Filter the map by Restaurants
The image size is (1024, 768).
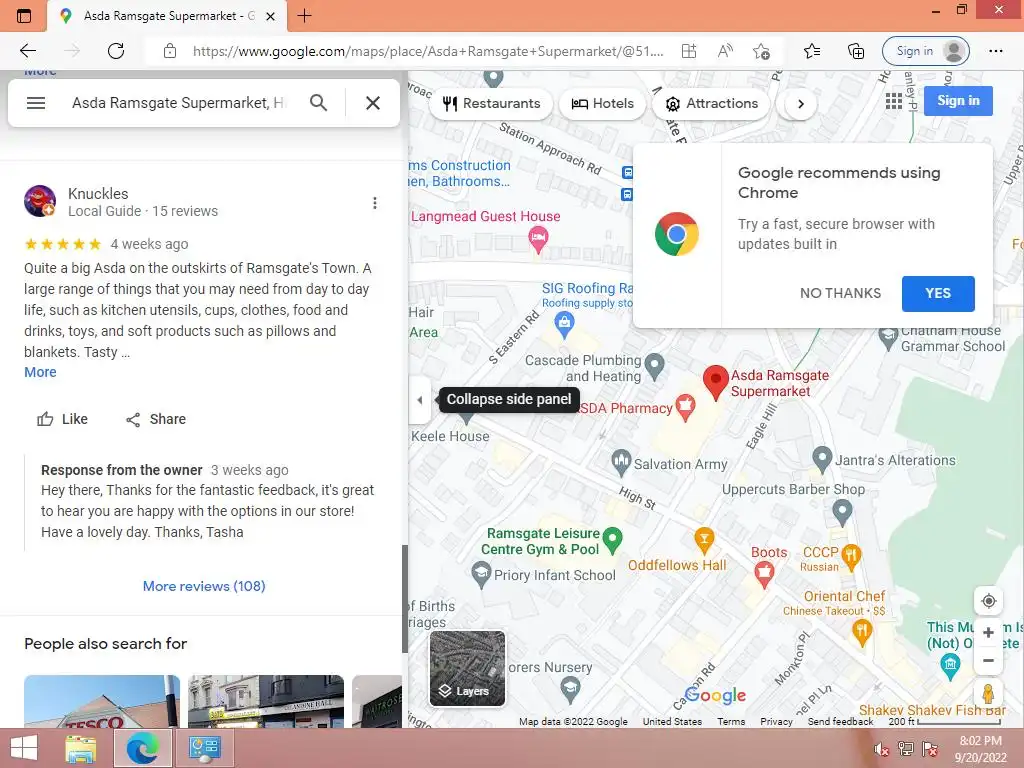coord(491,104)
